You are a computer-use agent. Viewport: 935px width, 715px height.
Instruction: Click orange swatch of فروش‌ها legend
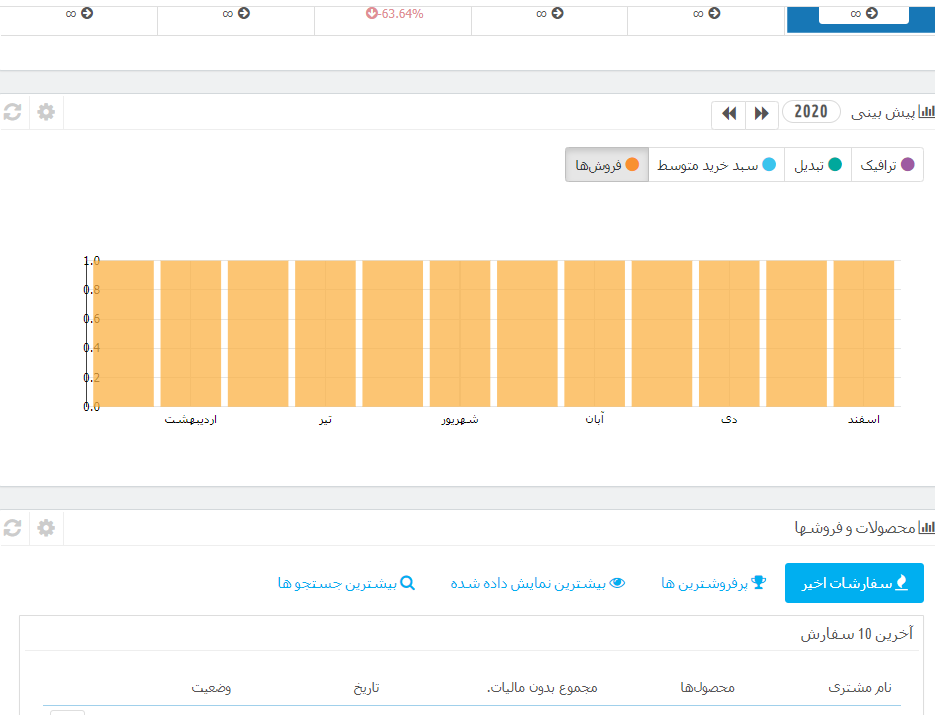pyautogui.click(x=632, y=165)
